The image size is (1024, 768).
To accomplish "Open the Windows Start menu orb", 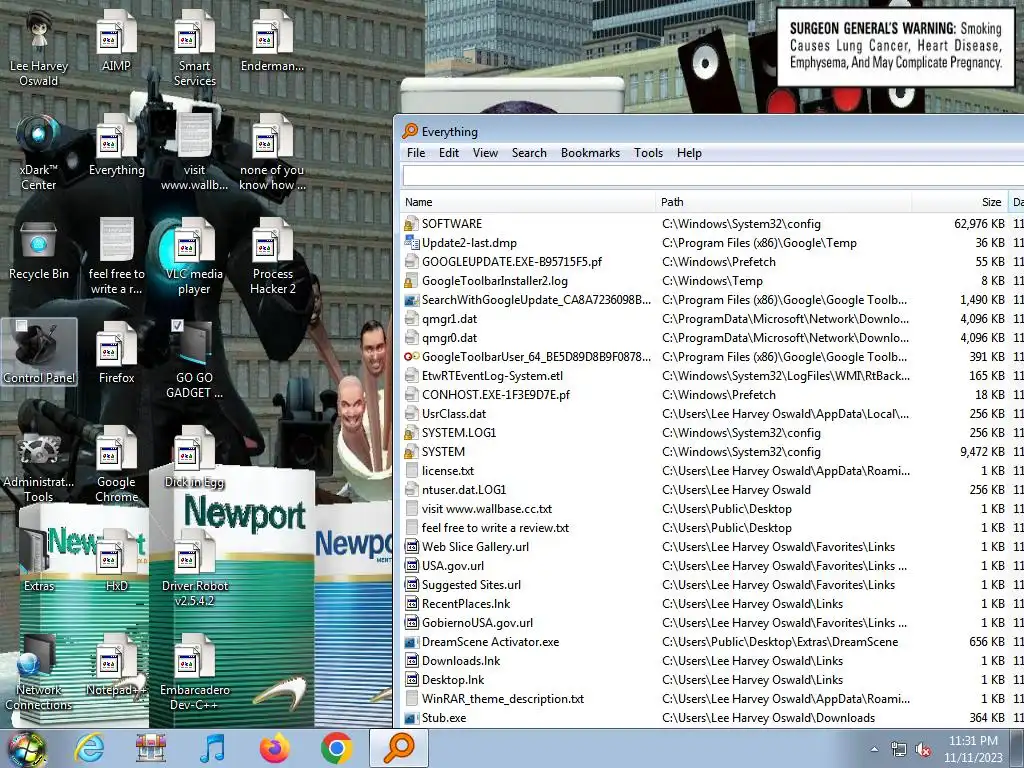I will point(26,748).
